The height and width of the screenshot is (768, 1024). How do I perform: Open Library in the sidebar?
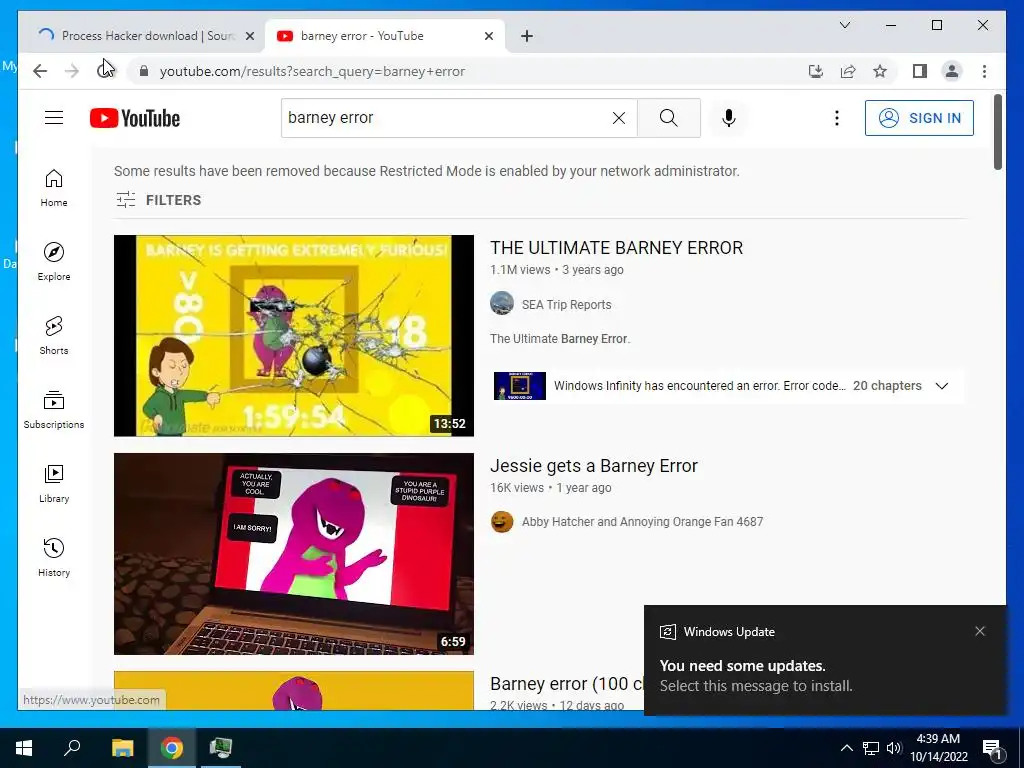click(x=54, y=483)
